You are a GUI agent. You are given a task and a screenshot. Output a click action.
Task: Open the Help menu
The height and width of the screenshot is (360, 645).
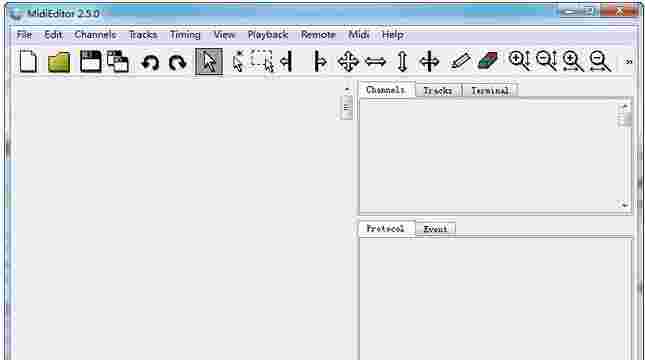coord(393,35)
